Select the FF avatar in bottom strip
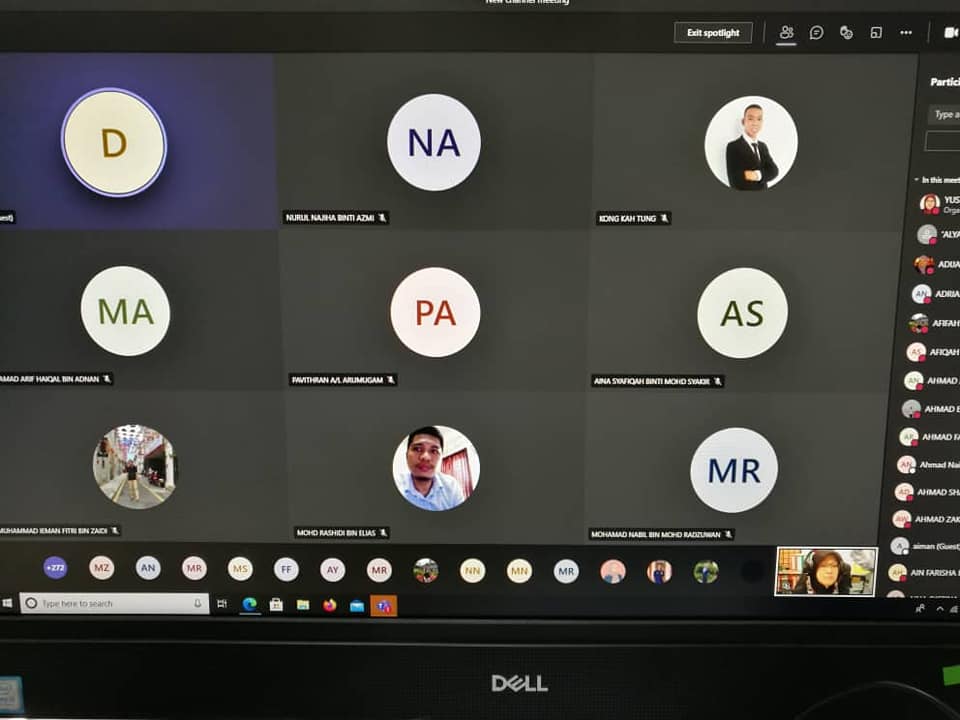 click(x=286, y=569)
